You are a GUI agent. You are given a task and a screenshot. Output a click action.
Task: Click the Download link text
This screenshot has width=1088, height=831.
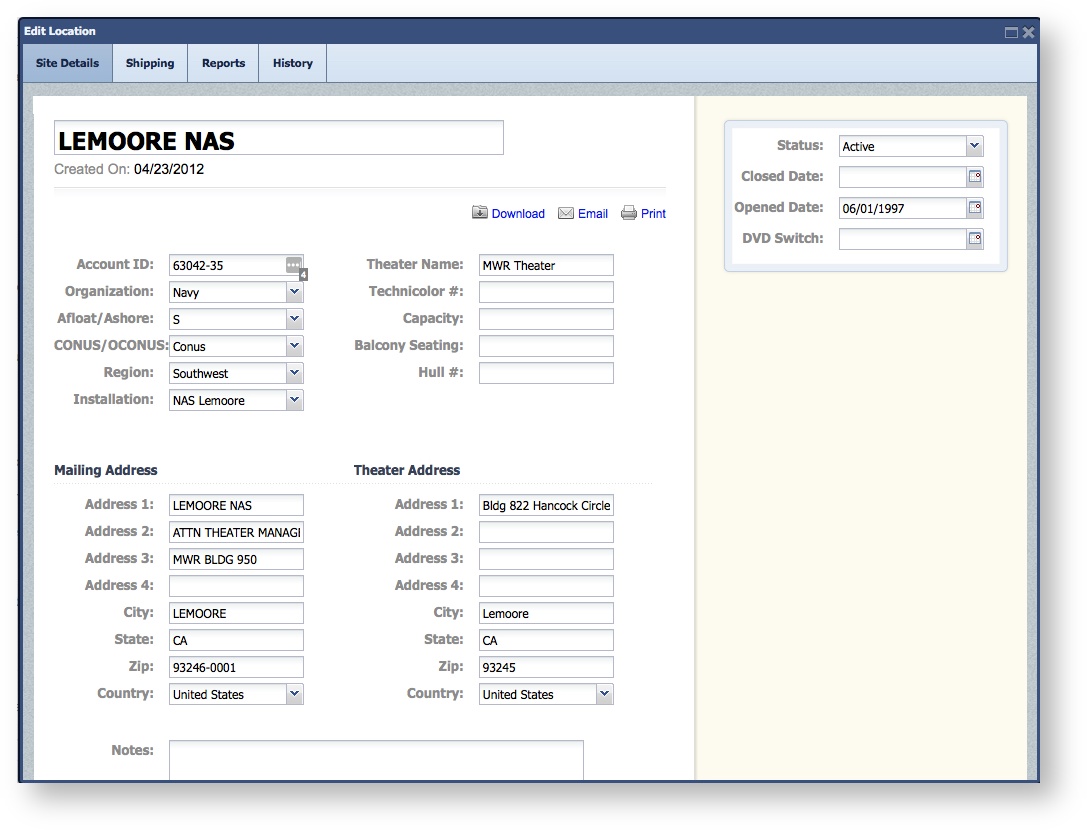tap(518, 214)
